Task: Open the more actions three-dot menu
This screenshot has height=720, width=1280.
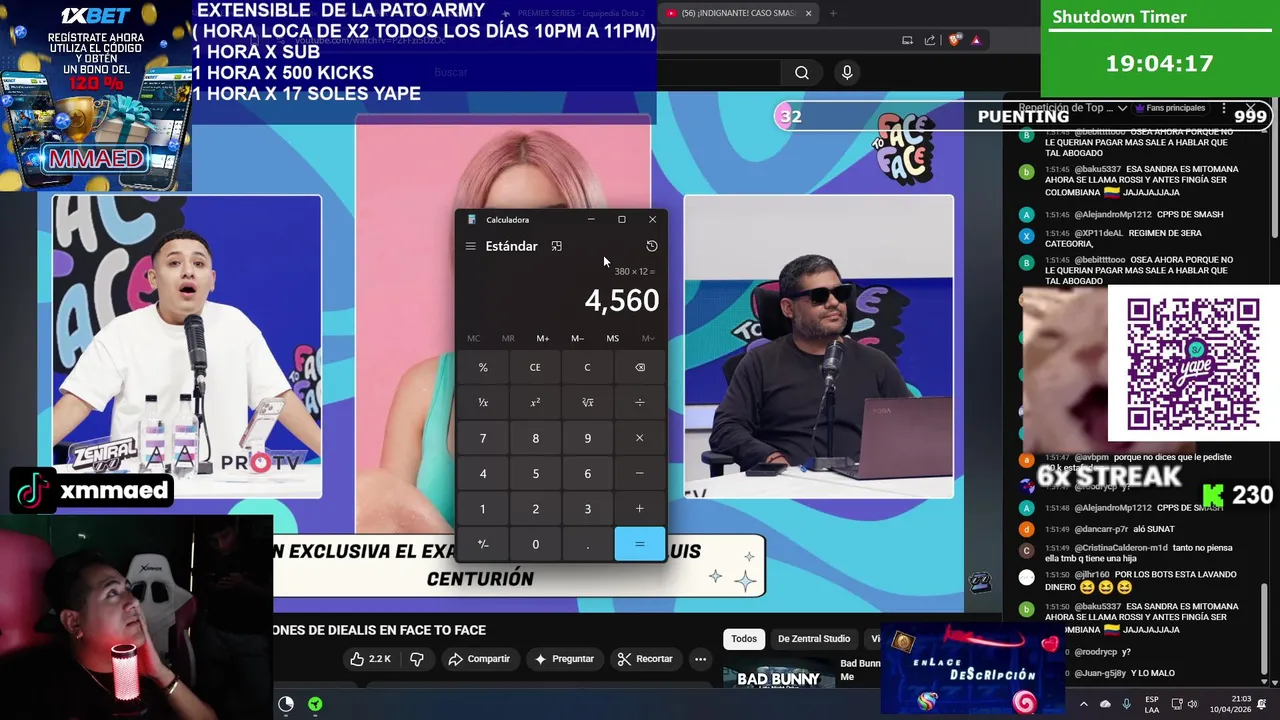Action: click(x=700, y=659)
